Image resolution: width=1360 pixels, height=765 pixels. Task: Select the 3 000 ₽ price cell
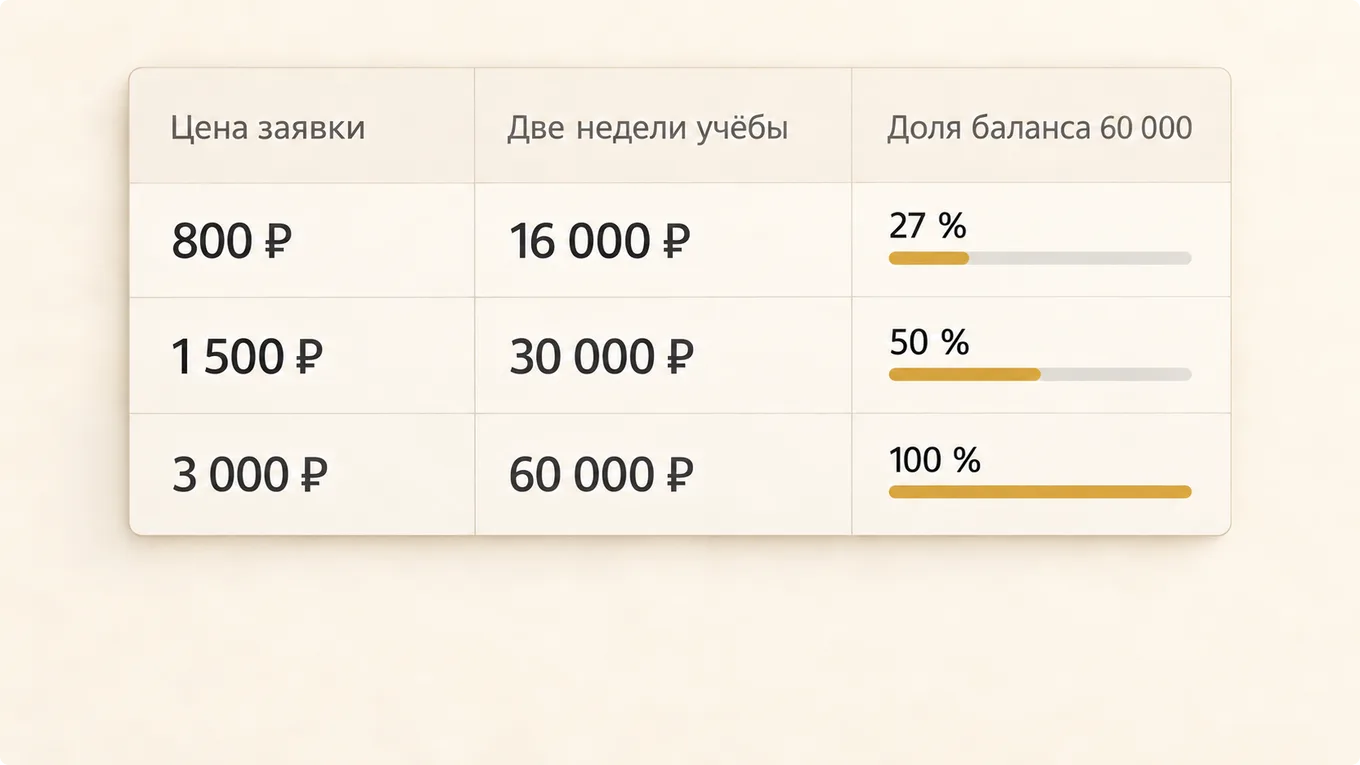[x=302, y=474]
